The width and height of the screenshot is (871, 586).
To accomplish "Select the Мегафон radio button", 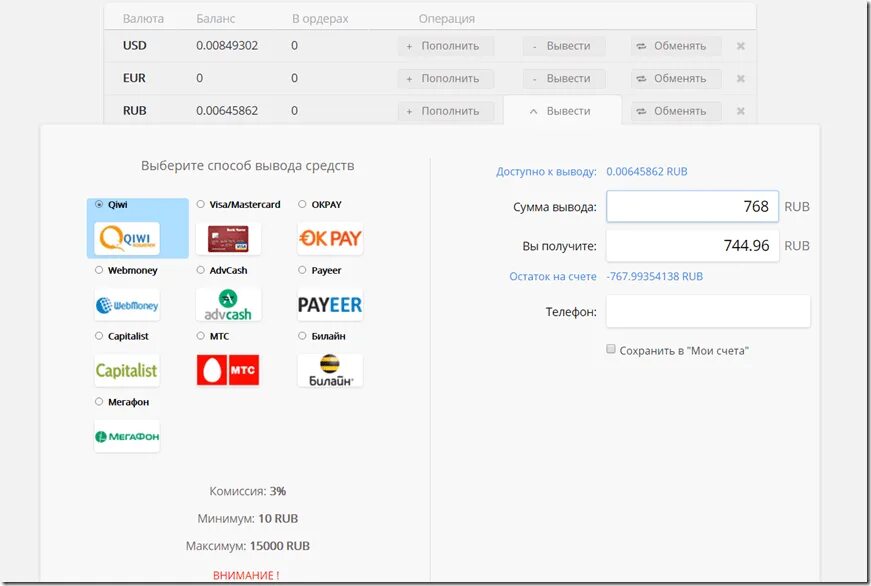I will pyautogui.click(x=99, y=402).
